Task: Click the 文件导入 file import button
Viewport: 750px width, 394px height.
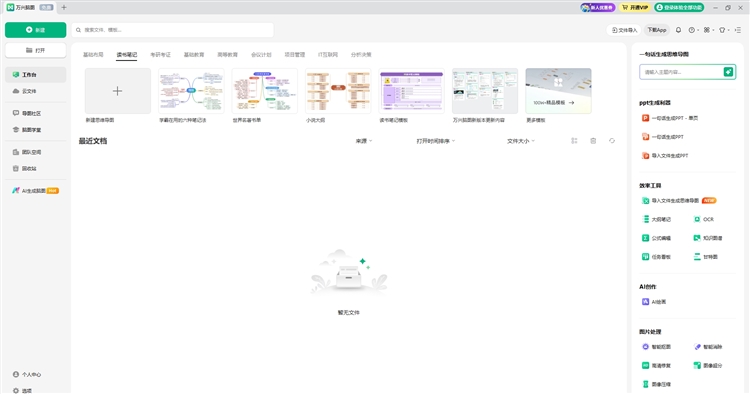Action: click(624, 30)
